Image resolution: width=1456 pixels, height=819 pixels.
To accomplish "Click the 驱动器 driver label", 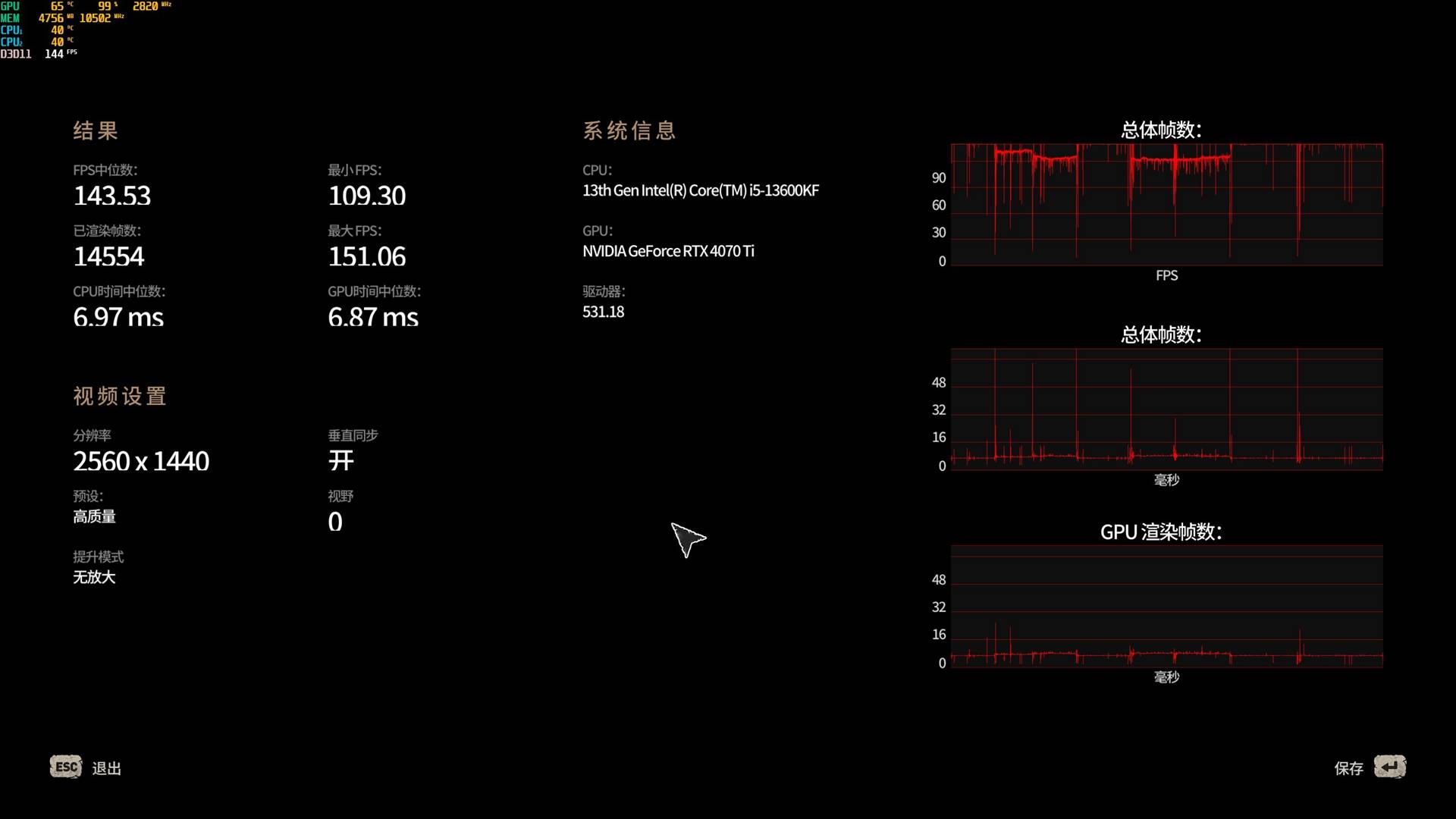I will click(x=604, y=291).
